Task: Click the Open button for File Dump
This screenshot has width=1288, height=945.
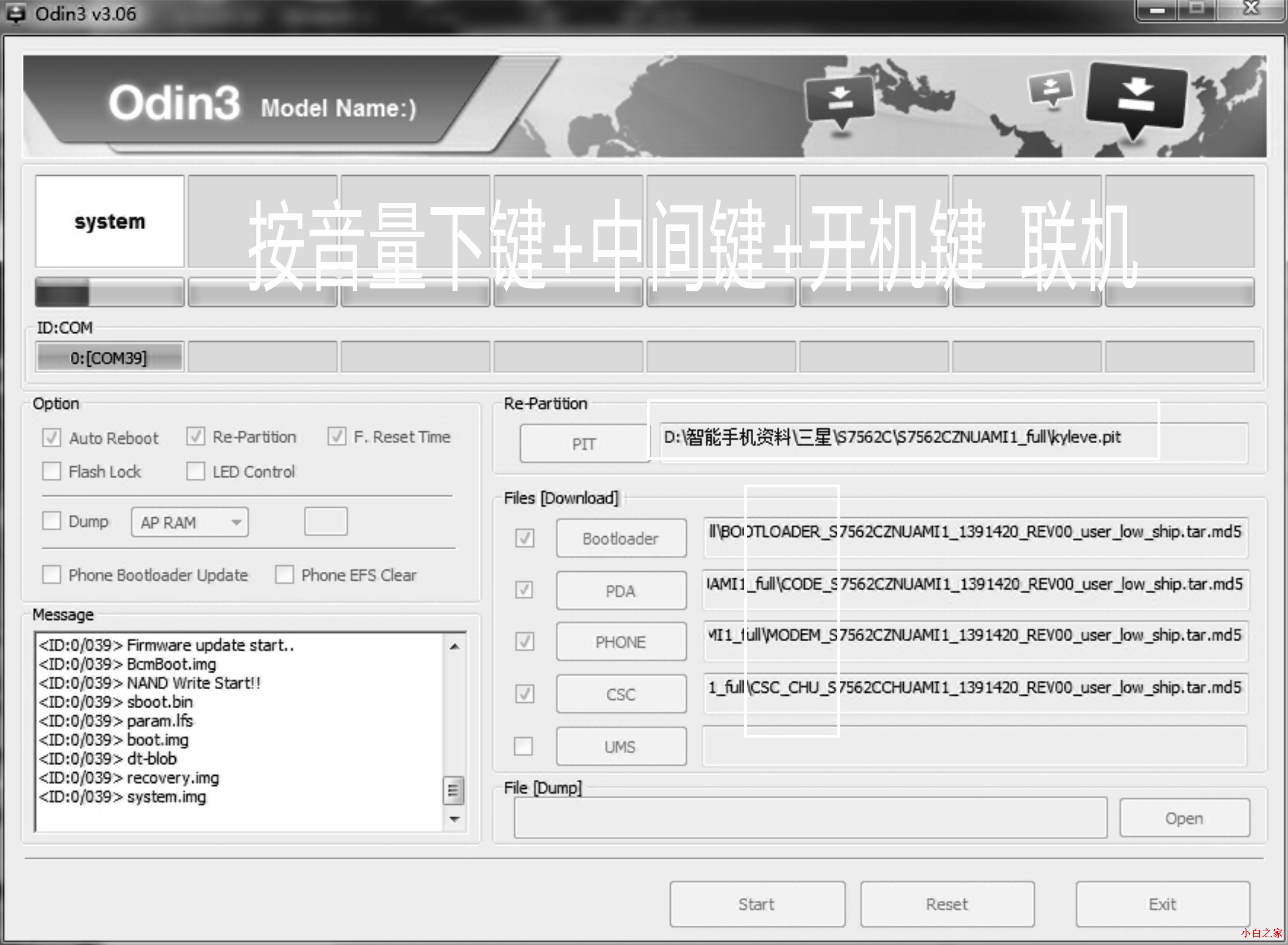Action: click(x=1185, y=818)
